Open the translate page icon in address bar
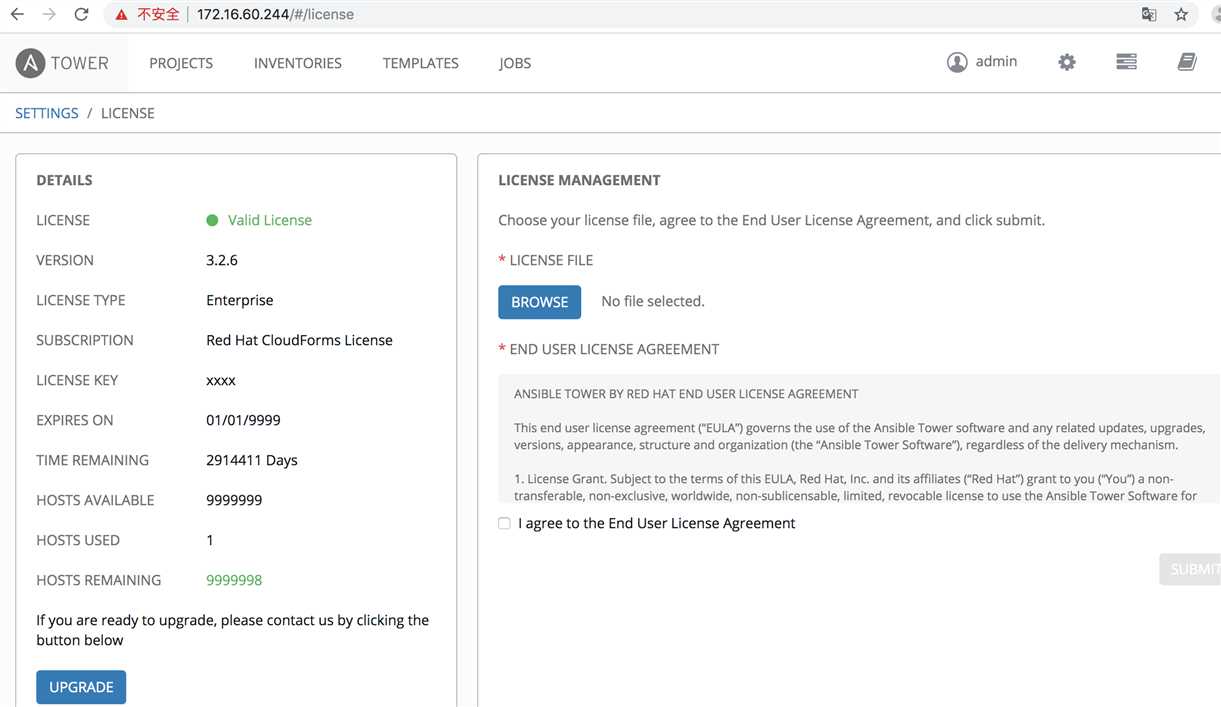The width and height of the screenshot is (1221, 707). pos(1149,15)
